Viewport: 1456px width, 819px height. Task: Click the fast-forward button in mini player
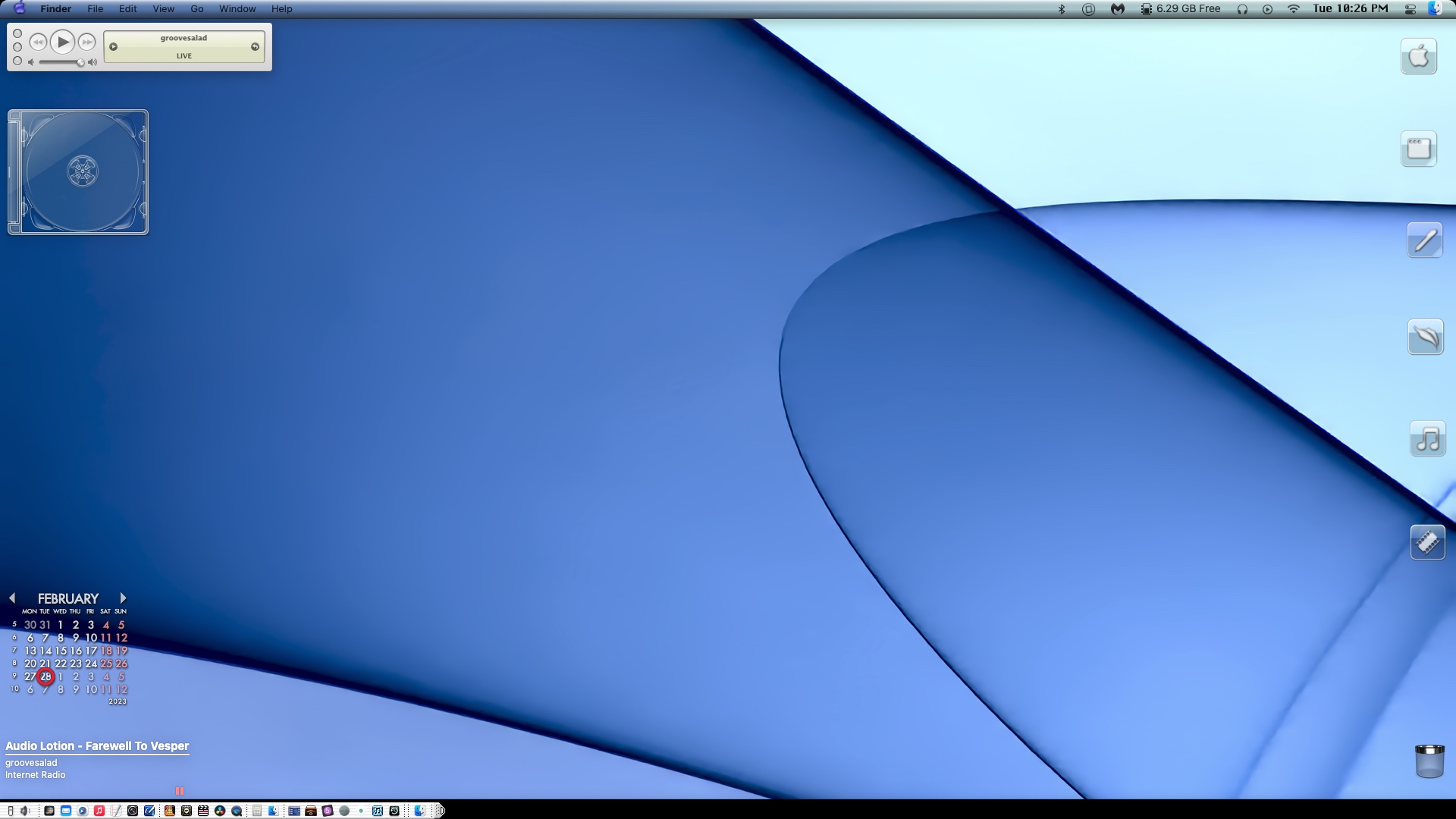coord(87,42)
